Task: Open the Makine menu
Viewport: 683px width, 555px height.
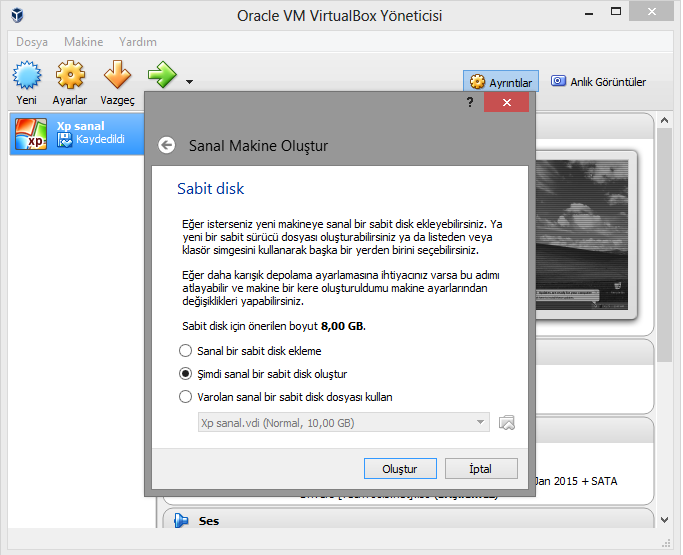Action: tap(84, 42)
